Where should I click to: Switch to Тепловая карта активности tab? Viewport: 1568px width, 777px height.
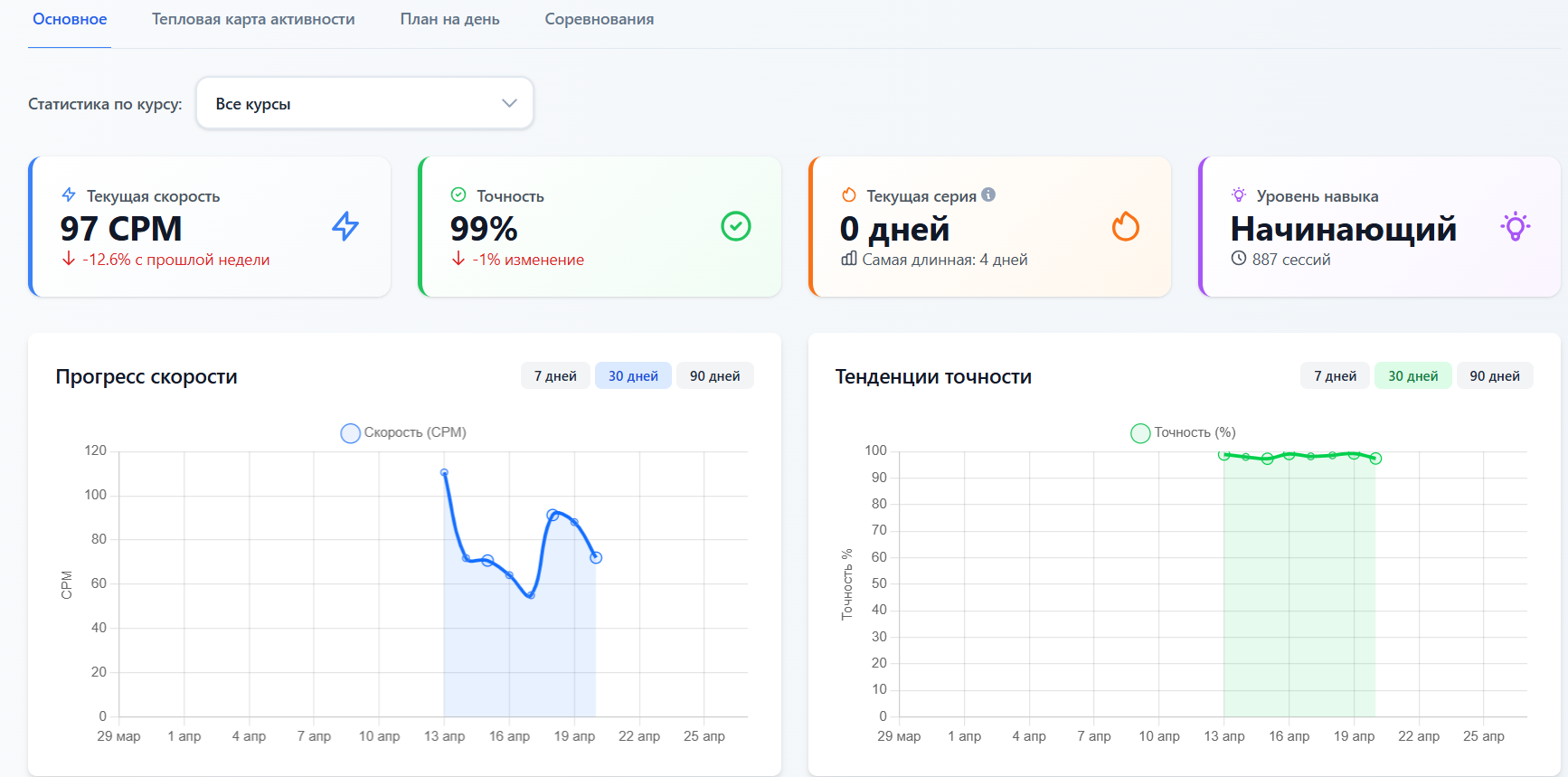(253, 19)
